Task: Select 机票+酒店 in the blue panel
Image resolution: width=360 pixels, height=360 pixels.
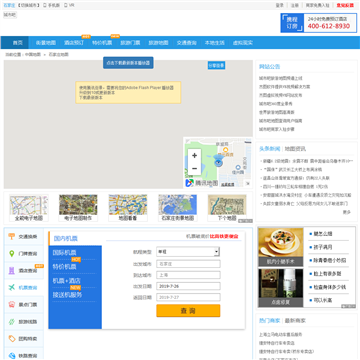Action: coord(67,281)
